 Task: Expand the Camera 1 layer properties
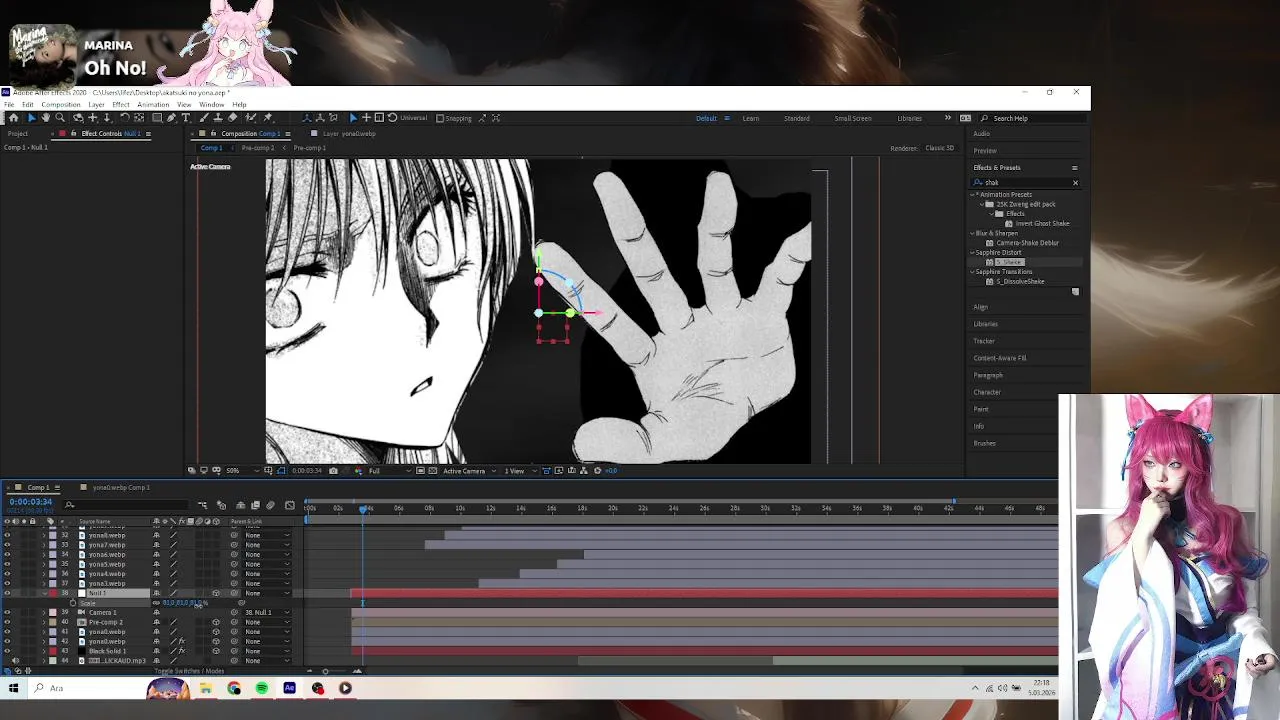click(x=44, y=612)
